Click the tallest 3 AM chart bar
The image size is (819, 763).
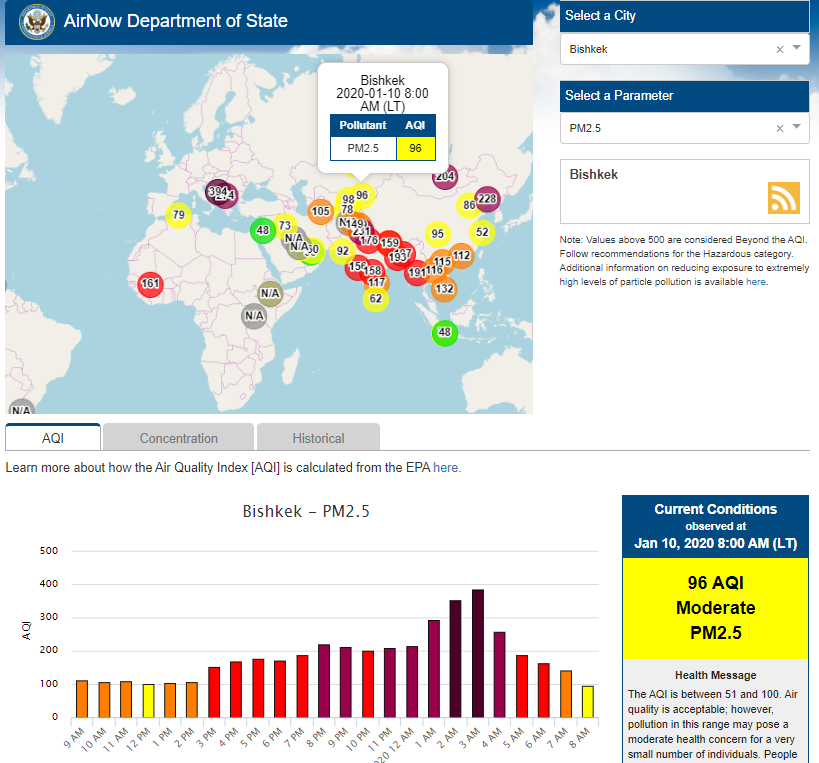478,653
